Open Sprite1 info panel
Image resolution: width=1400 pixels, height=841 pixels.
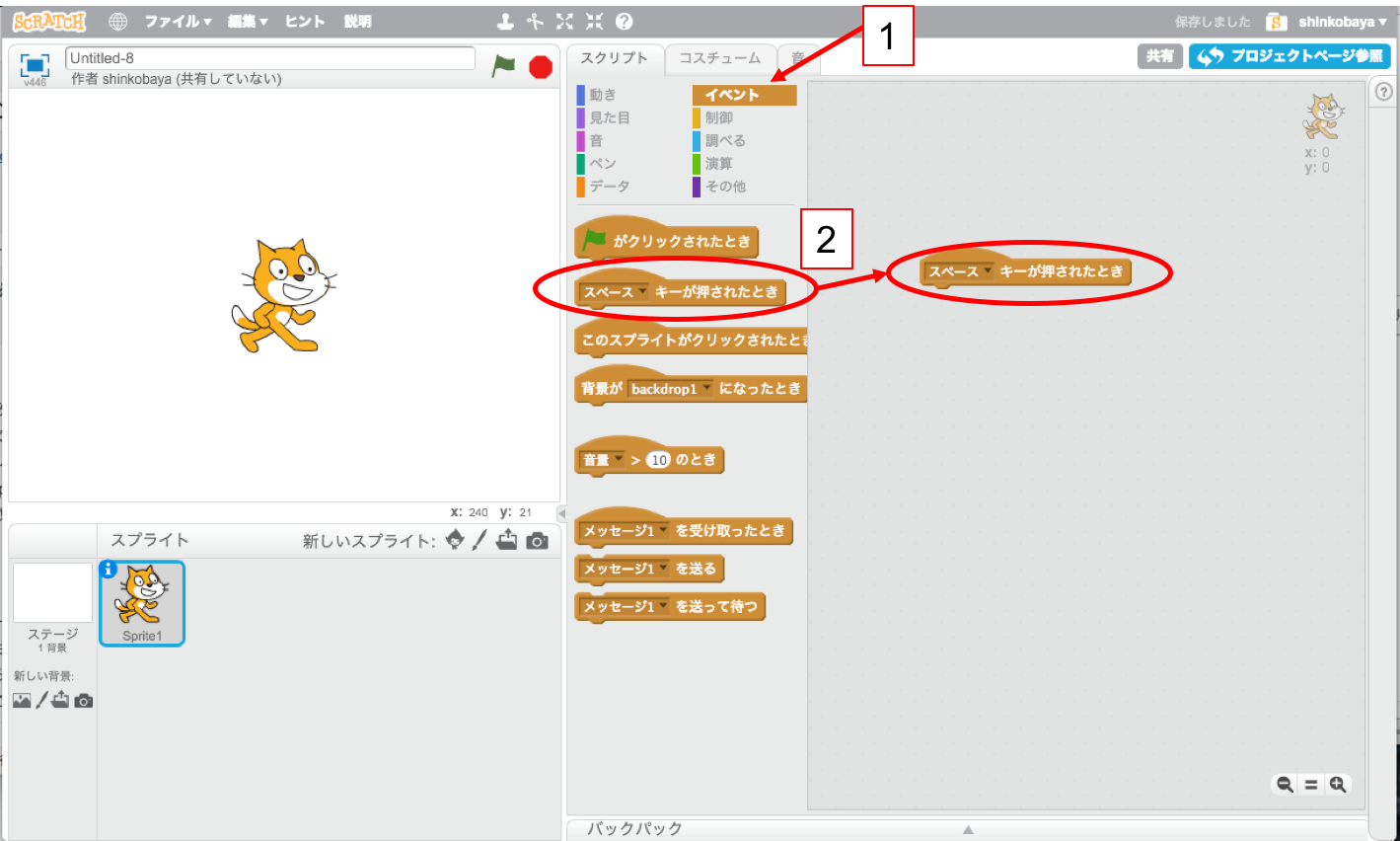tap(109, 569)
